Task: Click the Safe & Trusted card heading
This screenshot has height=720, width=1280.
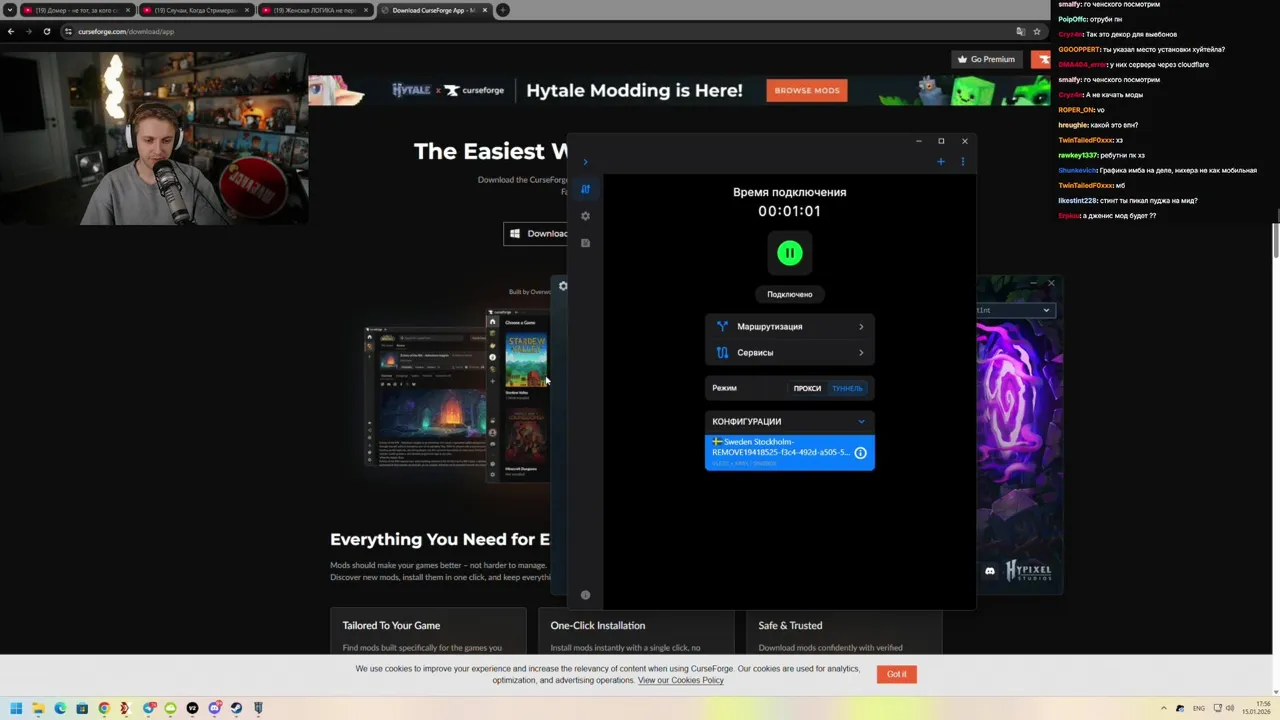Action: [x=790, y=626]
